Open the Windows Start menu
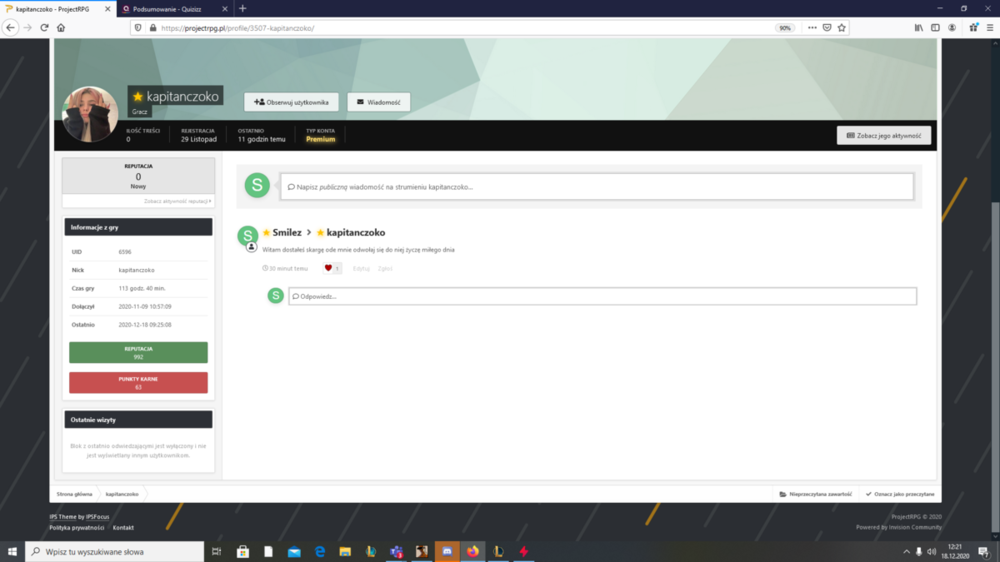This screenshot has height=562, width=1000. tap(12, 552)
